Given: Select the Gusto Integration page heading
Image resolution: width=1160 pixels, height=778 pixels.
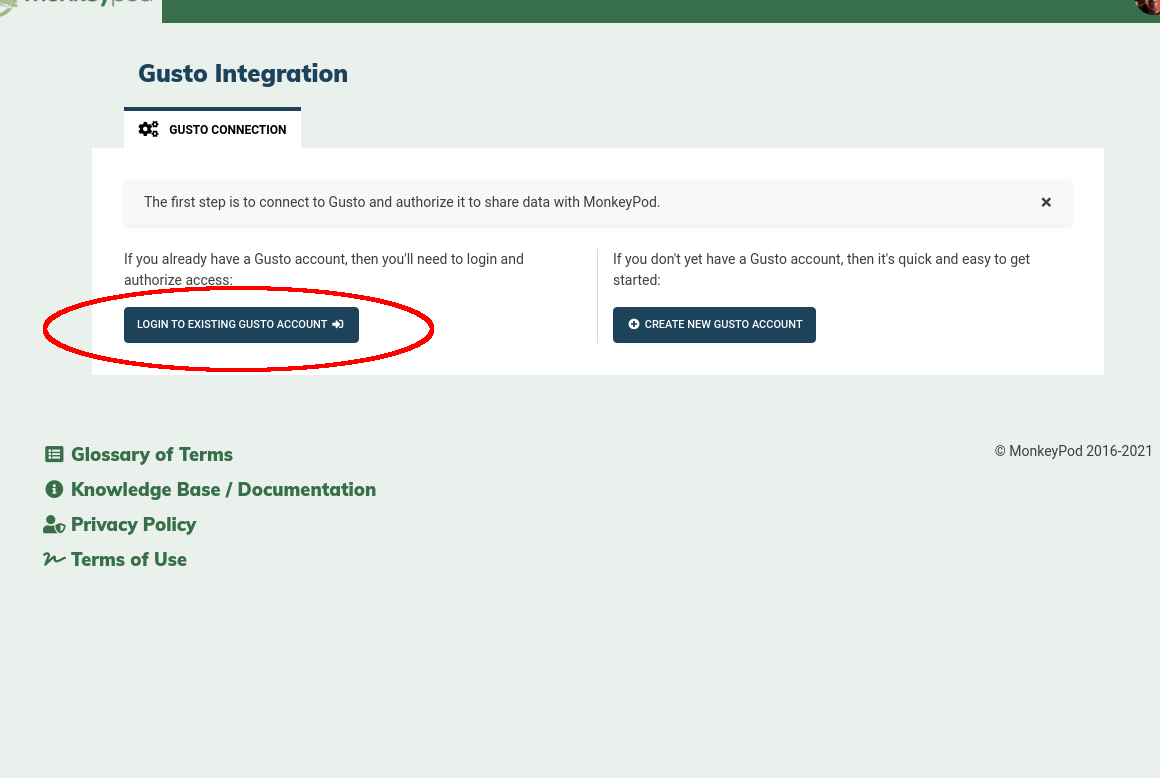Looking at the screenshot, I should [243, 73].
